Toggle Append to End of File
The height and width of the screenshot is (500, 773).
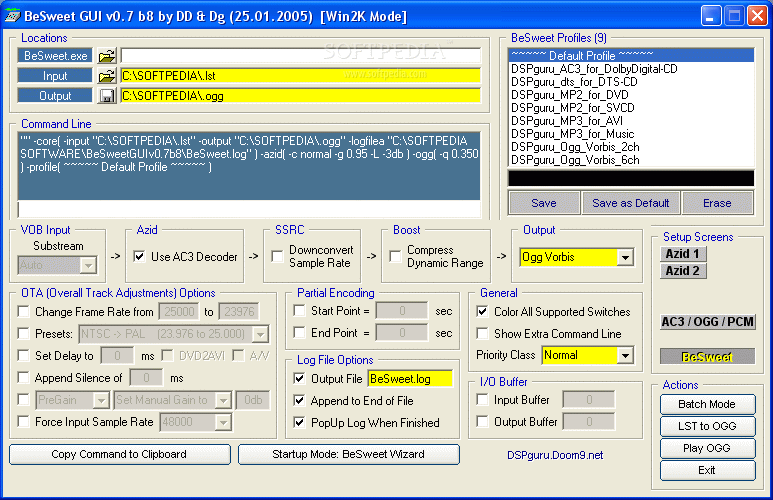click(x=299, y=400)
